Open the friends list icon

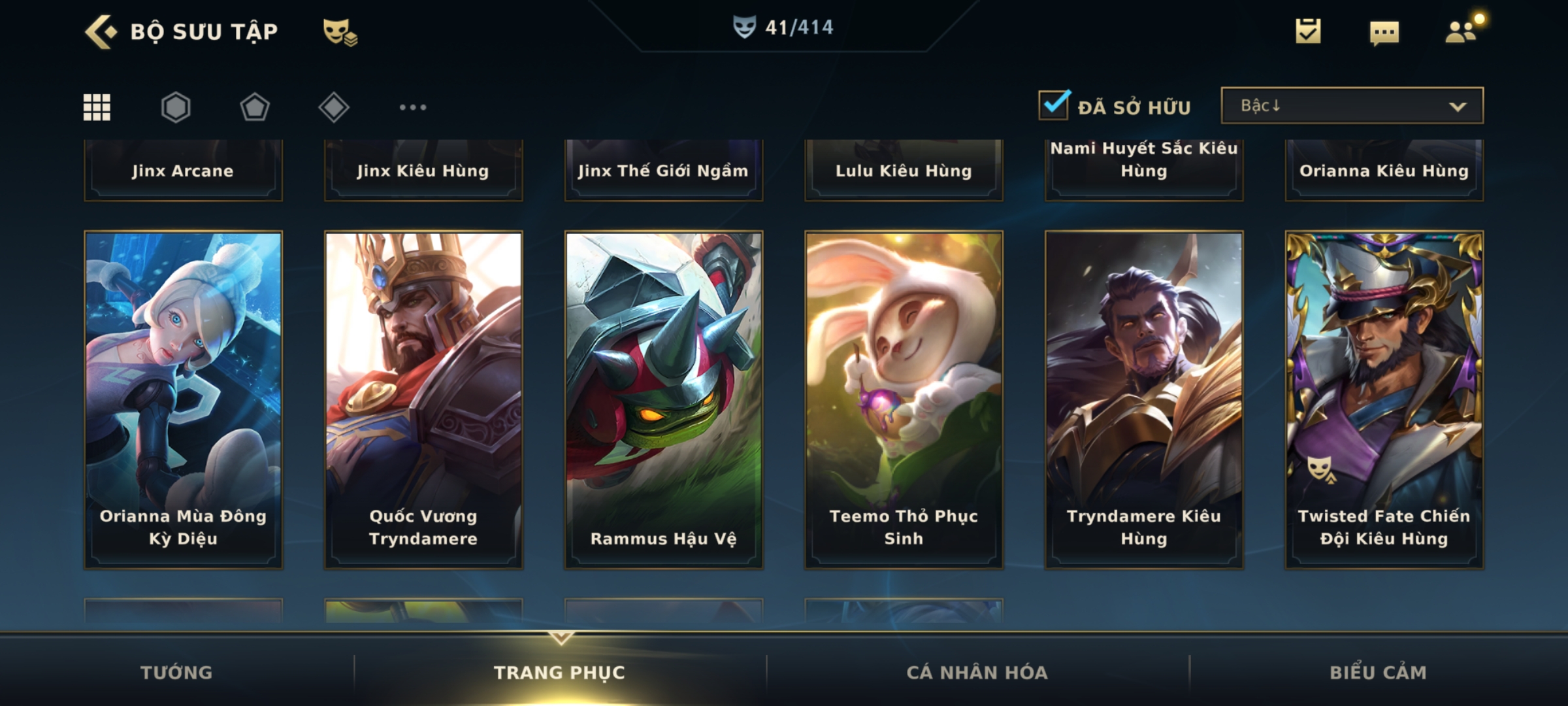coord(1462,30)
